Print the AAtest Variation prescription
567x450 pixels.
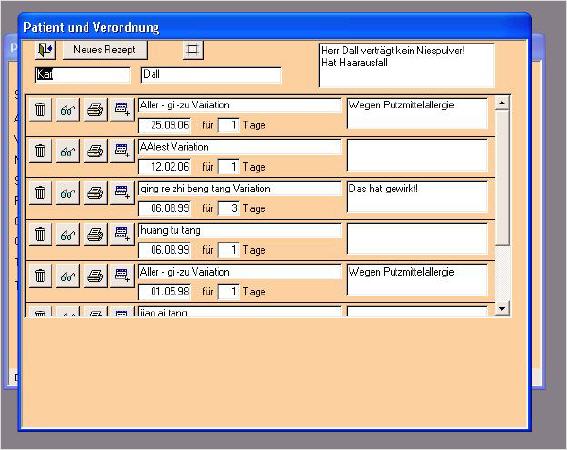tap(95, 150)
